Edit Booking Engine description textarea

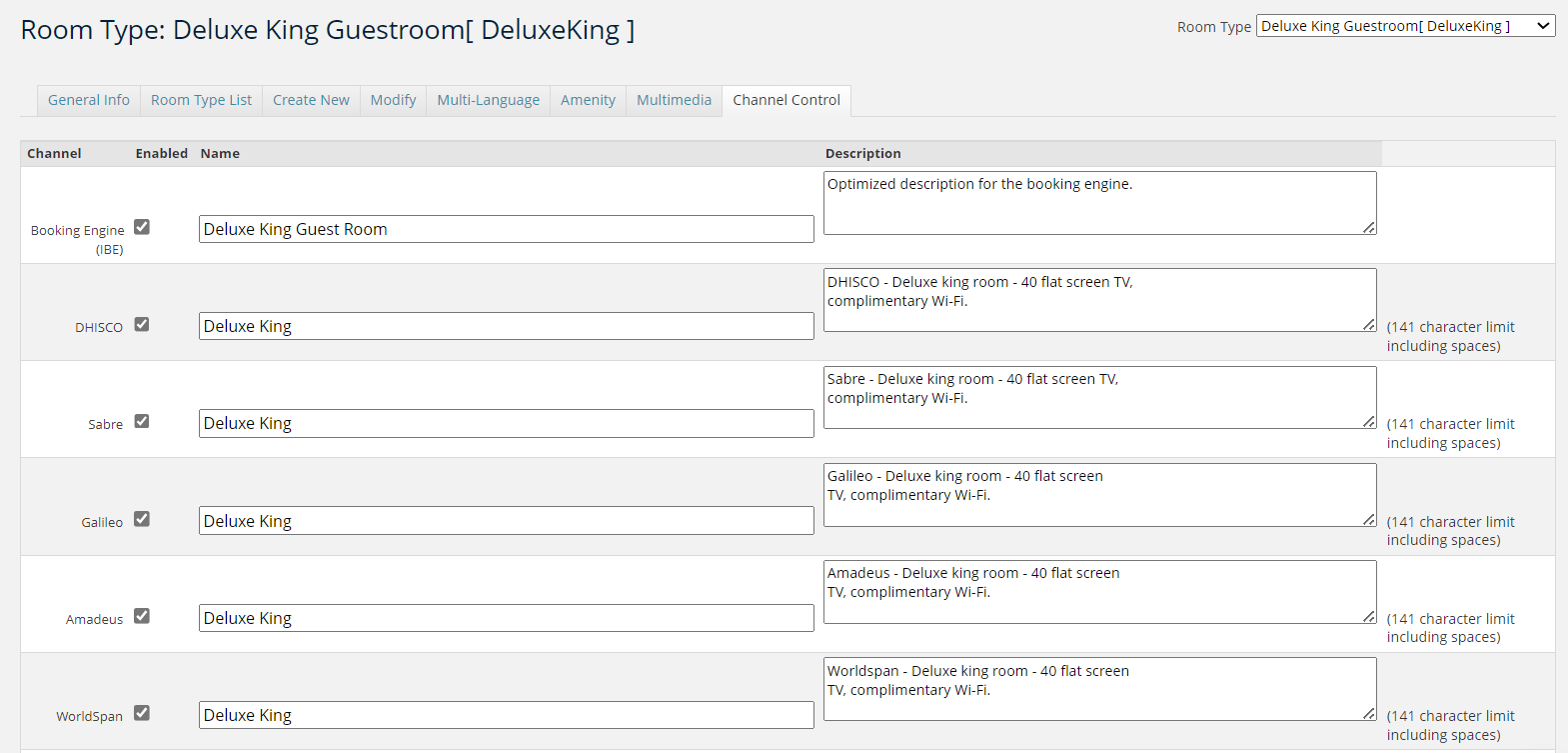point(1099,203)
